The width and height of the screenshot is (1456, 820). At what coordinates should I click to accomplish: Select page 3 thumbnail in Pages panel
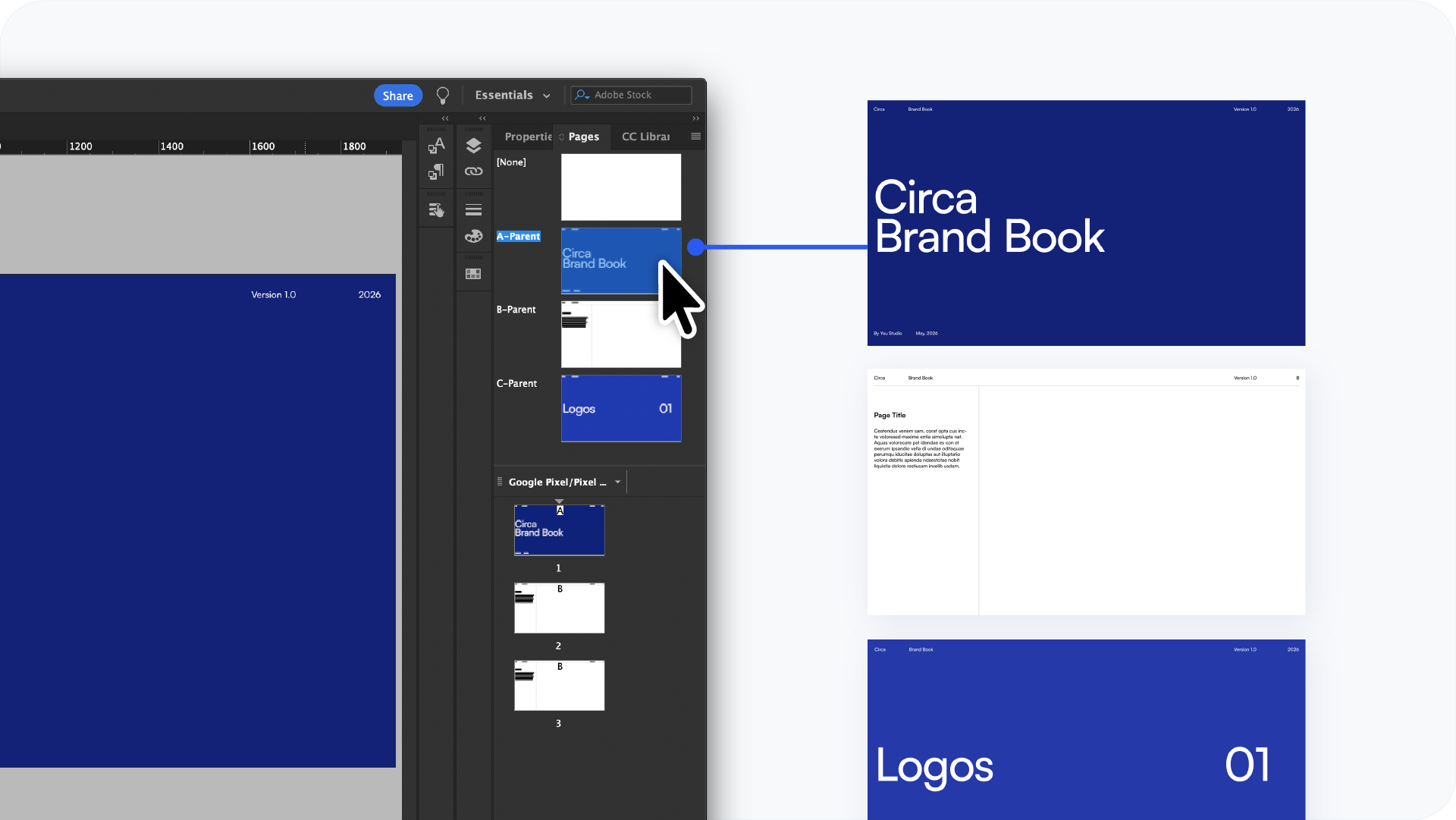pyautogui.click(x=560, y=686)
